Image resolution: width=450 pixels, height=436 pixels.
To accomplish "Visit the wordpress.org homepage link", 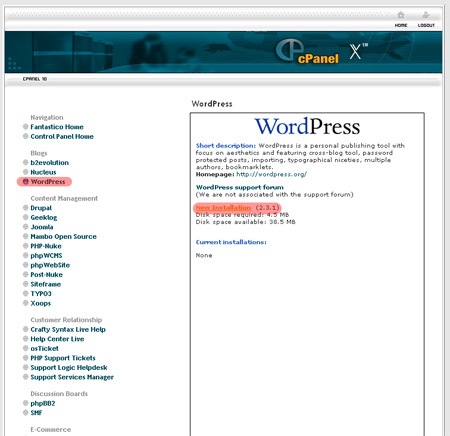I will [271, 174].
